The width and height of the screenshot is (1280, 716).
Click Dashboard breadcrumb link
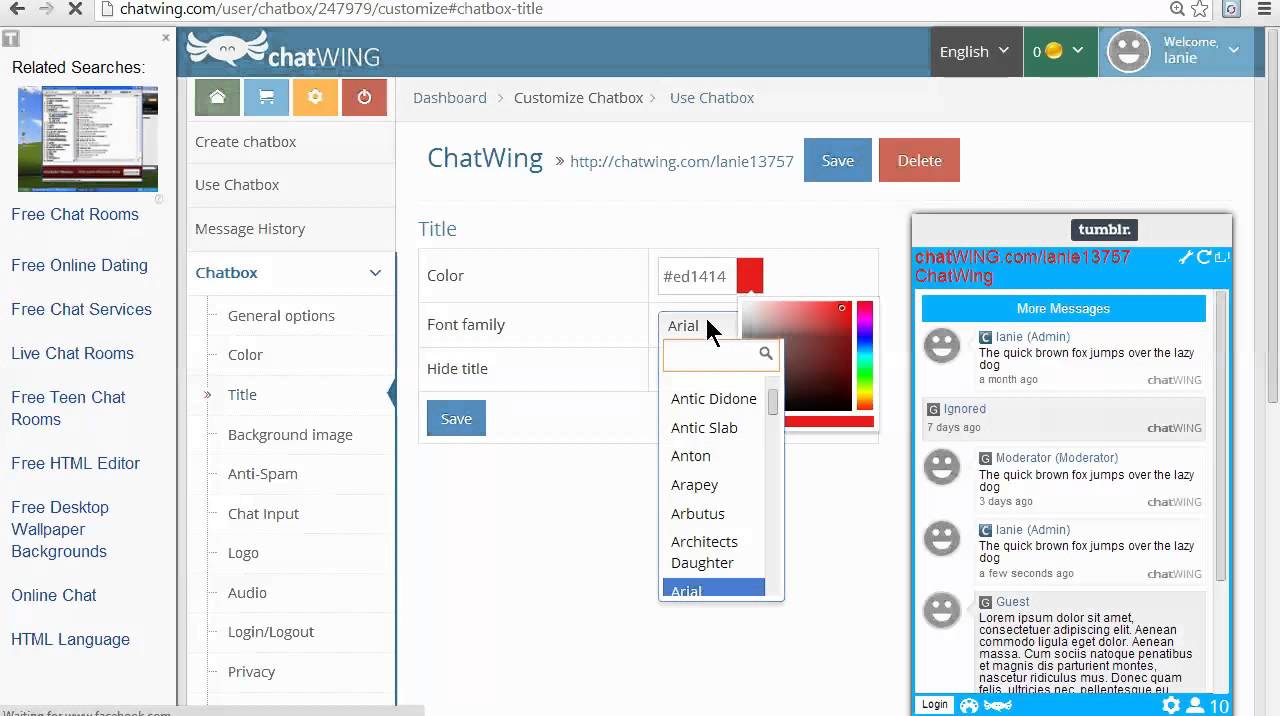pyautogui.click(x=450, y=97)
